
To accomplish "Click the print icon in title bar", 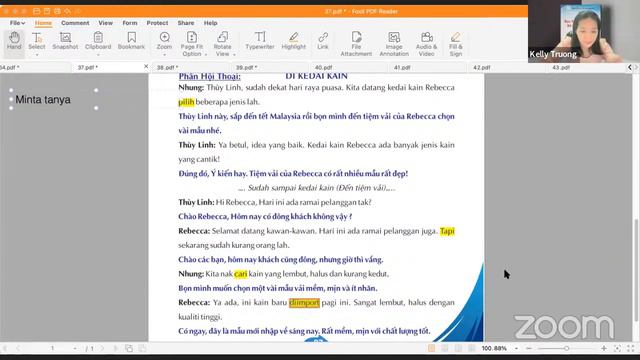I will pyautogui.click(x=57, y=11).
